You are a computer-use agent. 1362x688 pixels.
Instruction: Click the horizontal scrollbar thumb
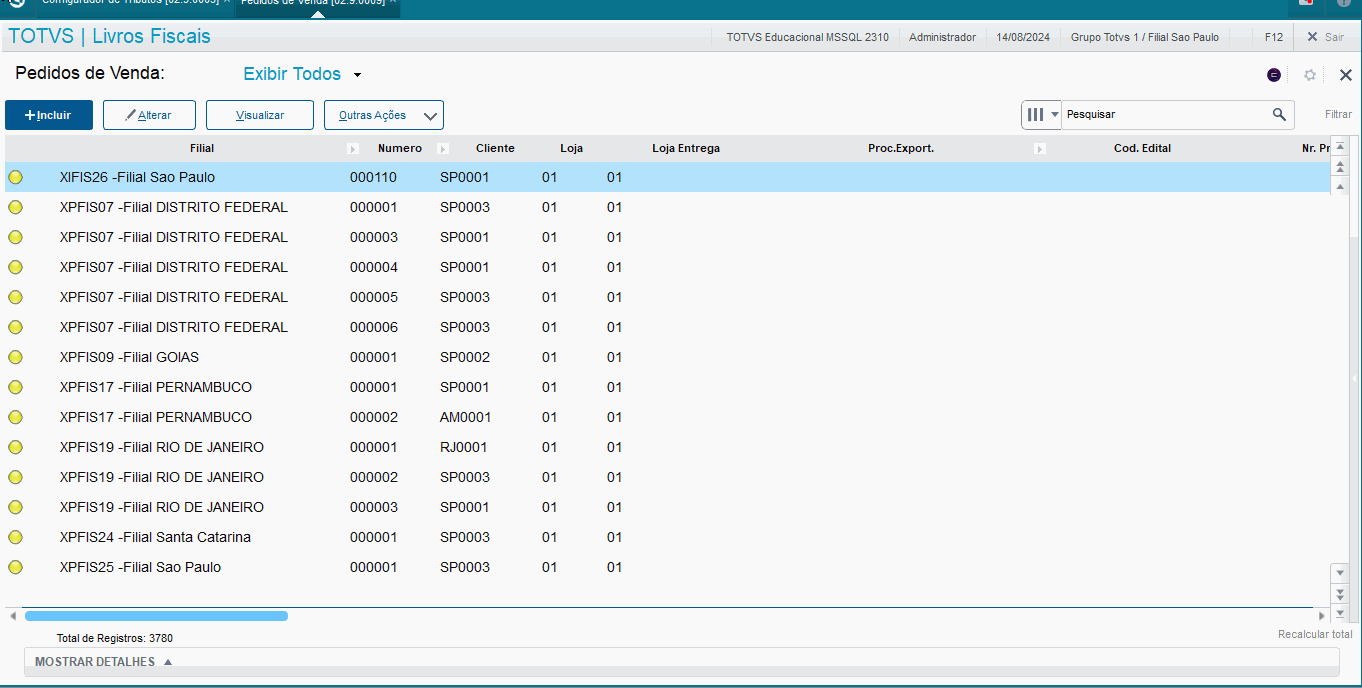click(x=156, y=616)
